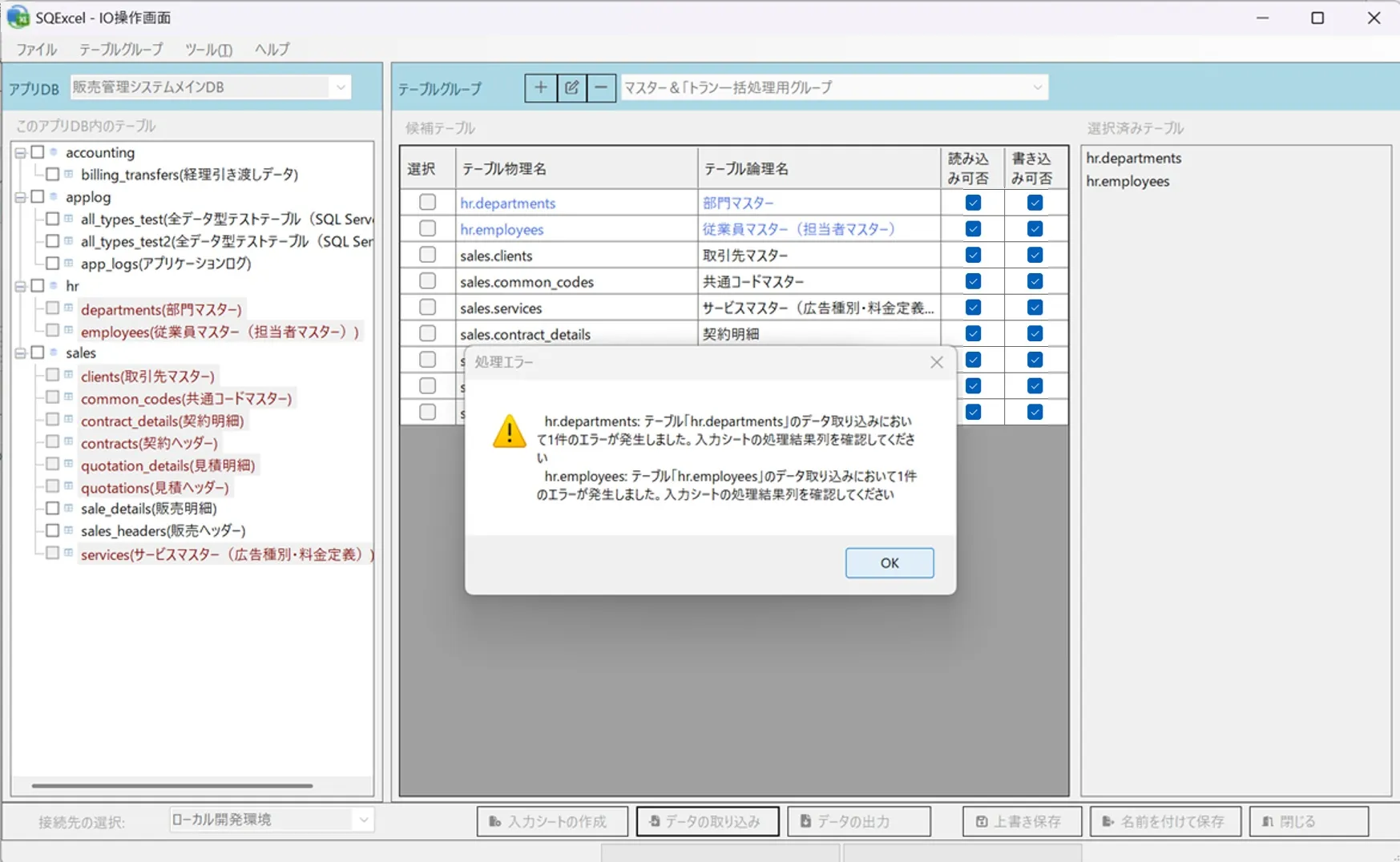Collapse the hr schema node
The width and height of the screenshot is (1400, 862).
coord(21,286)
